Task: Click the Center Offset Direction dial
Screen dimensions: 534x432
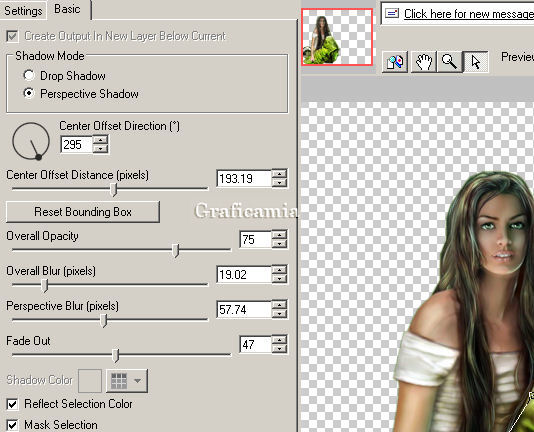Action: pos(31,141)
